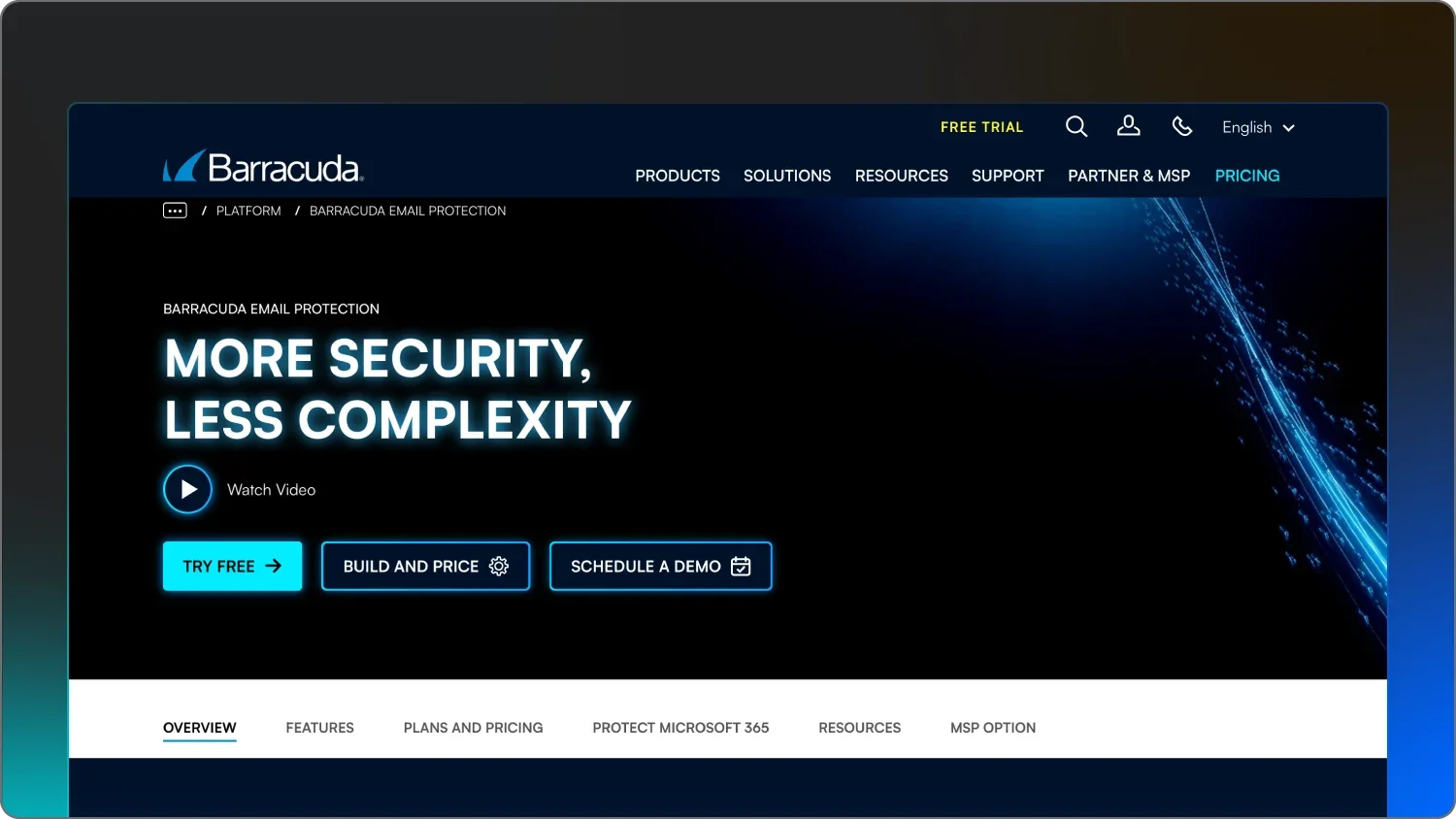Open the Support menu
The width and height of the screenshot is (1456, 819).
pyautogui.click(x=1008, y=176)
